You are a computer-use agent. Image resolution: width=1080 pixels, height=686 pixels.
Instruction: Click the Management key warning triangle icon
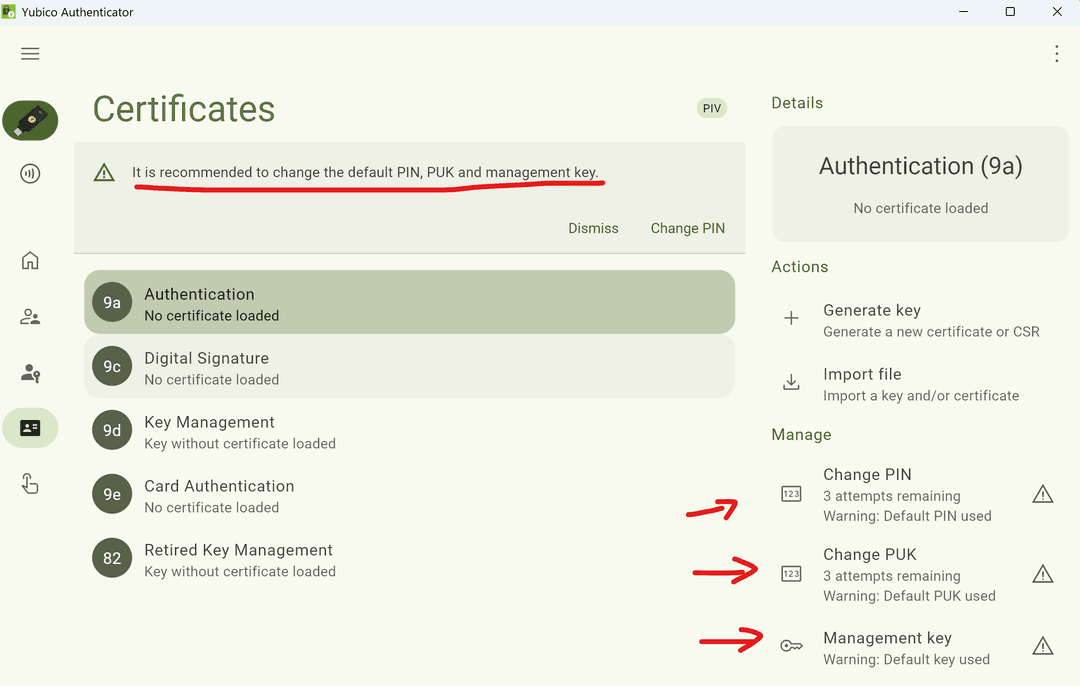pyautogui.click(x=1042, y=645)
